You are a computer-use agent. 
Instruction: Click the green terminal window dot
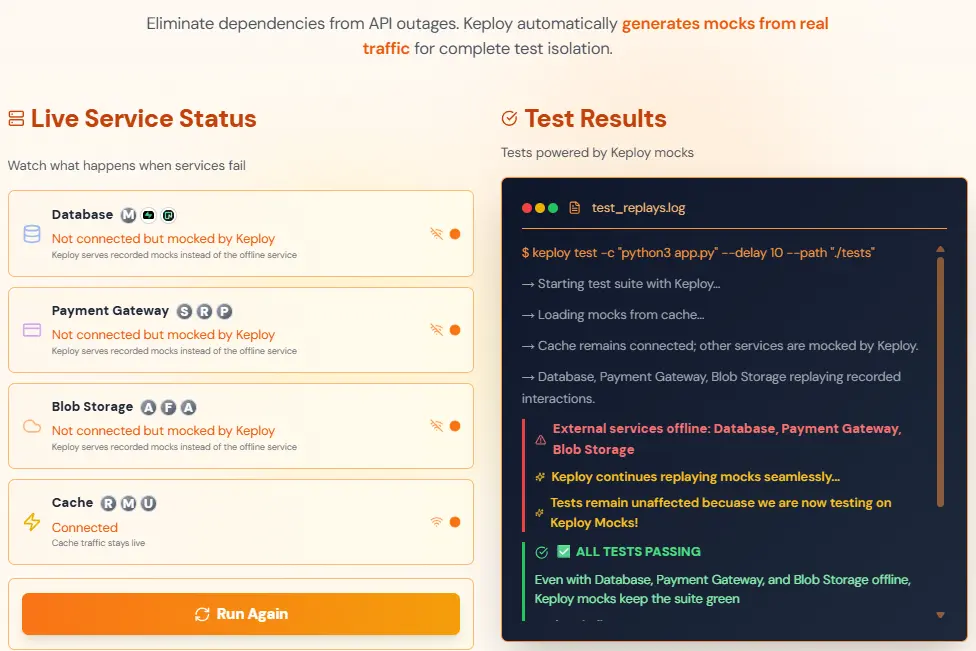point(553,208)
